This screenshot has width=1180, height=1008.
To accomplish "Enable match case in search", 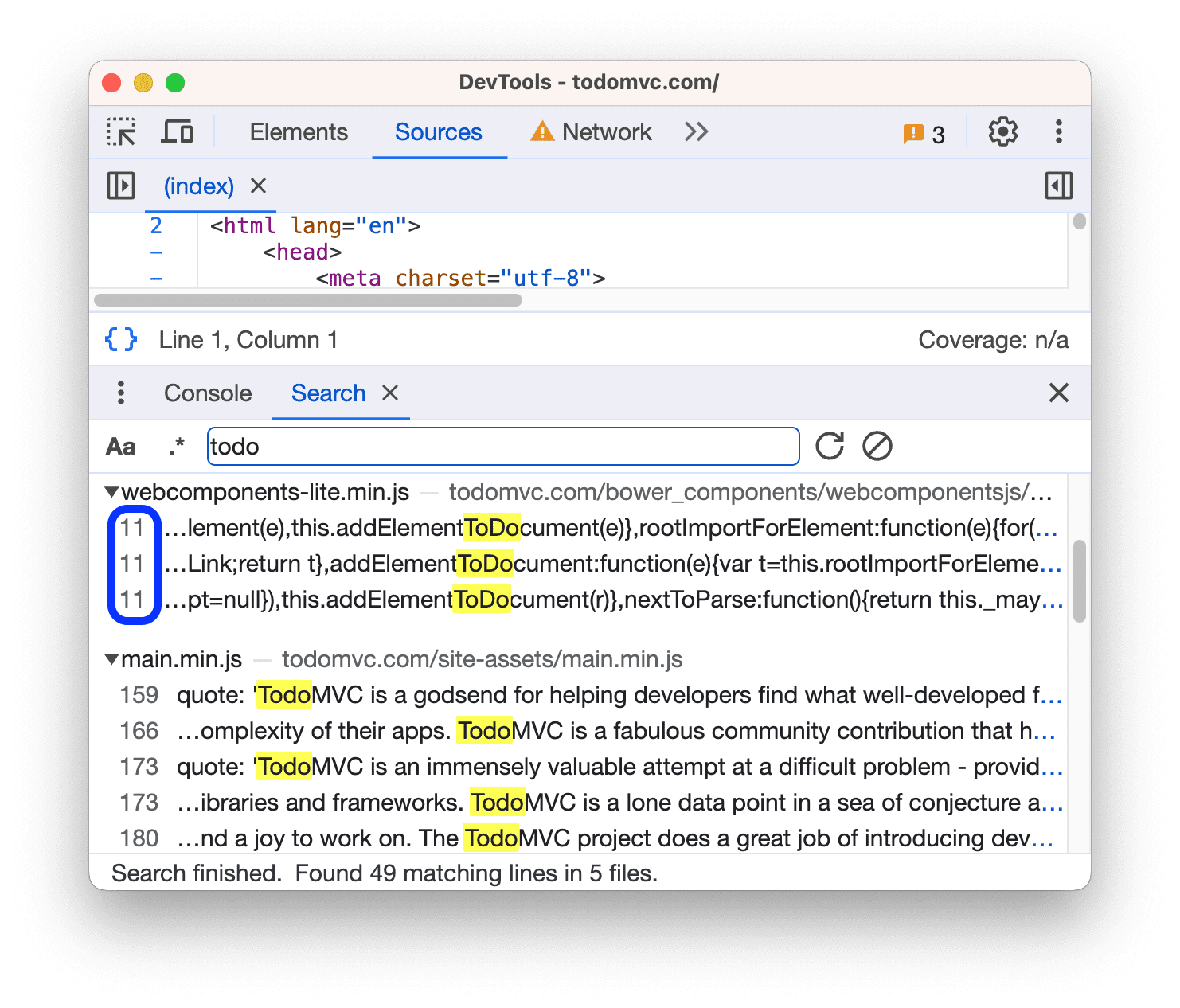I will coord(120,446).
